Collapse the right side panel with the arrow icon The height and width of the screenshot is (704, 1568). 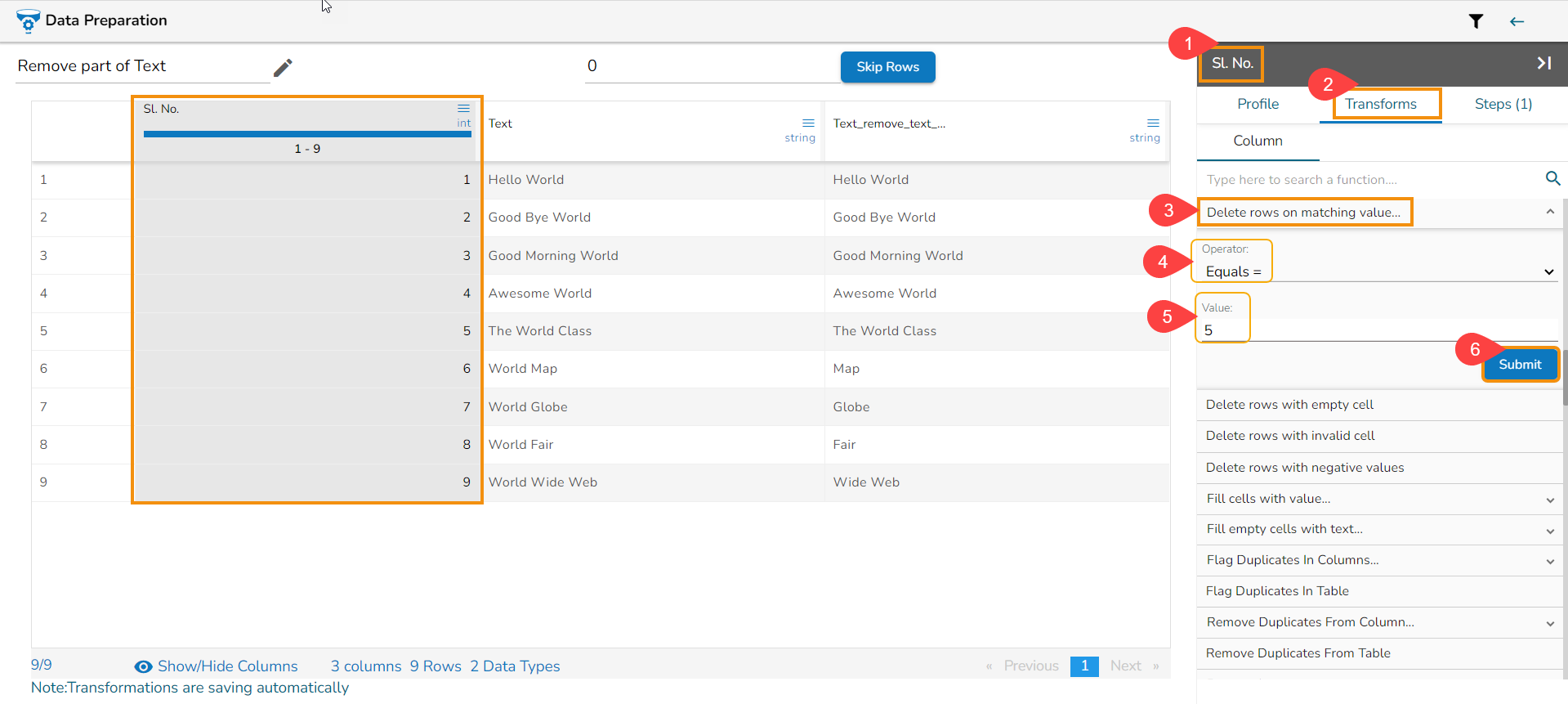[x=1543, y=63]
